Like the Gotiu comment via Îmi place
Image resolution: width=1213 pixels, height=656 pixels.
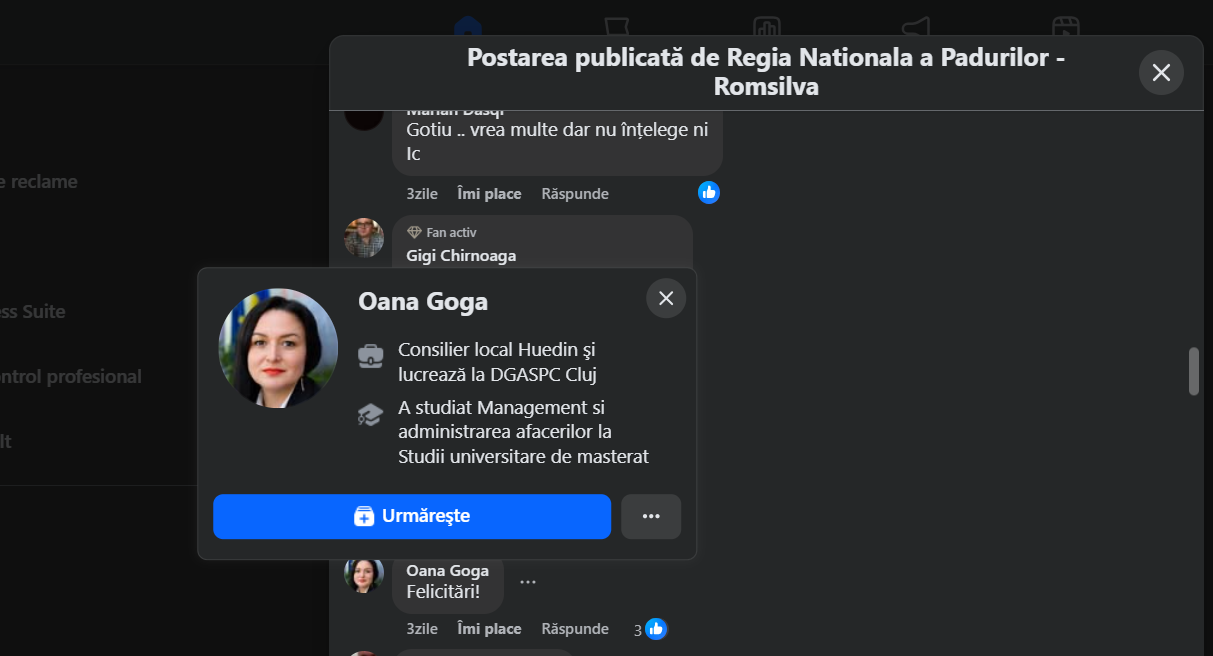tap(489, 194)
